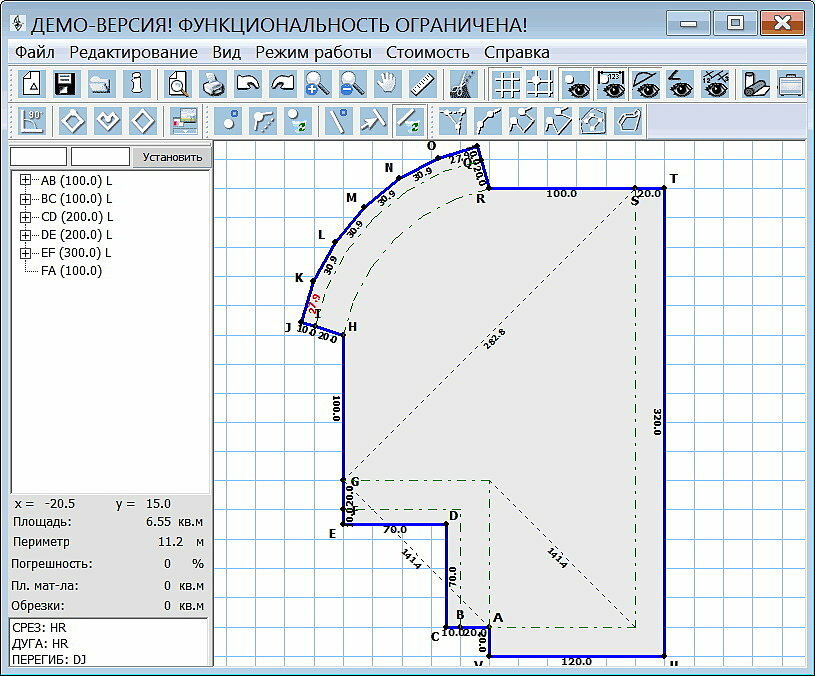Image resolution: width=815 pixels, height=676 pixels.
Task: Toggle visibility of dimensions (eye with 123)
Action: click(x=611, y=84)
